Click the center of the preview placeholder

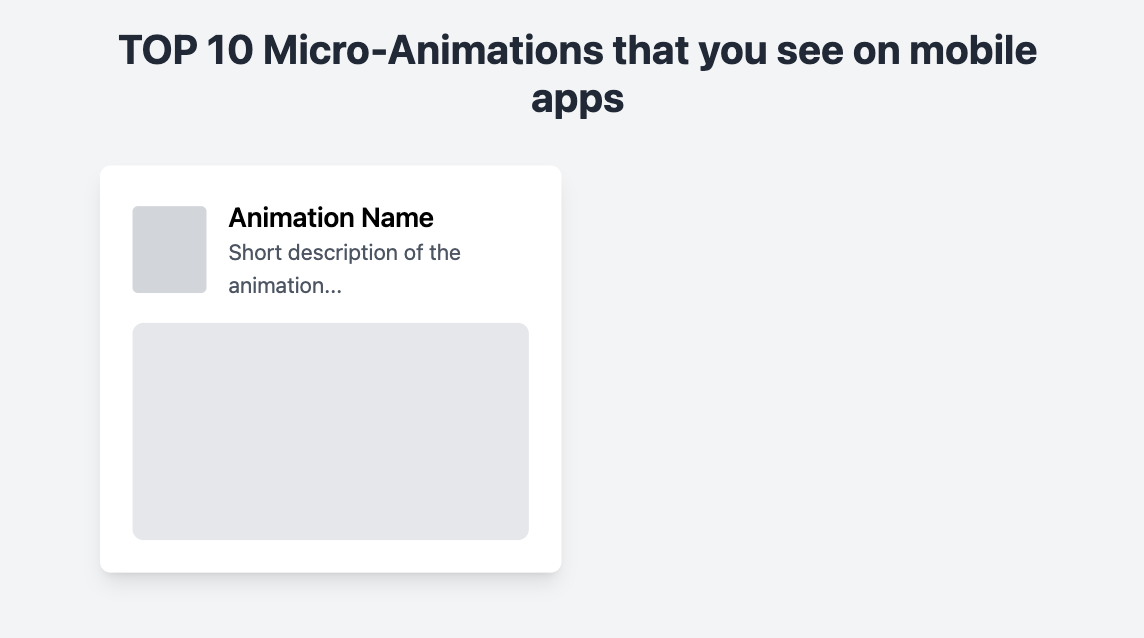(330, 431)
